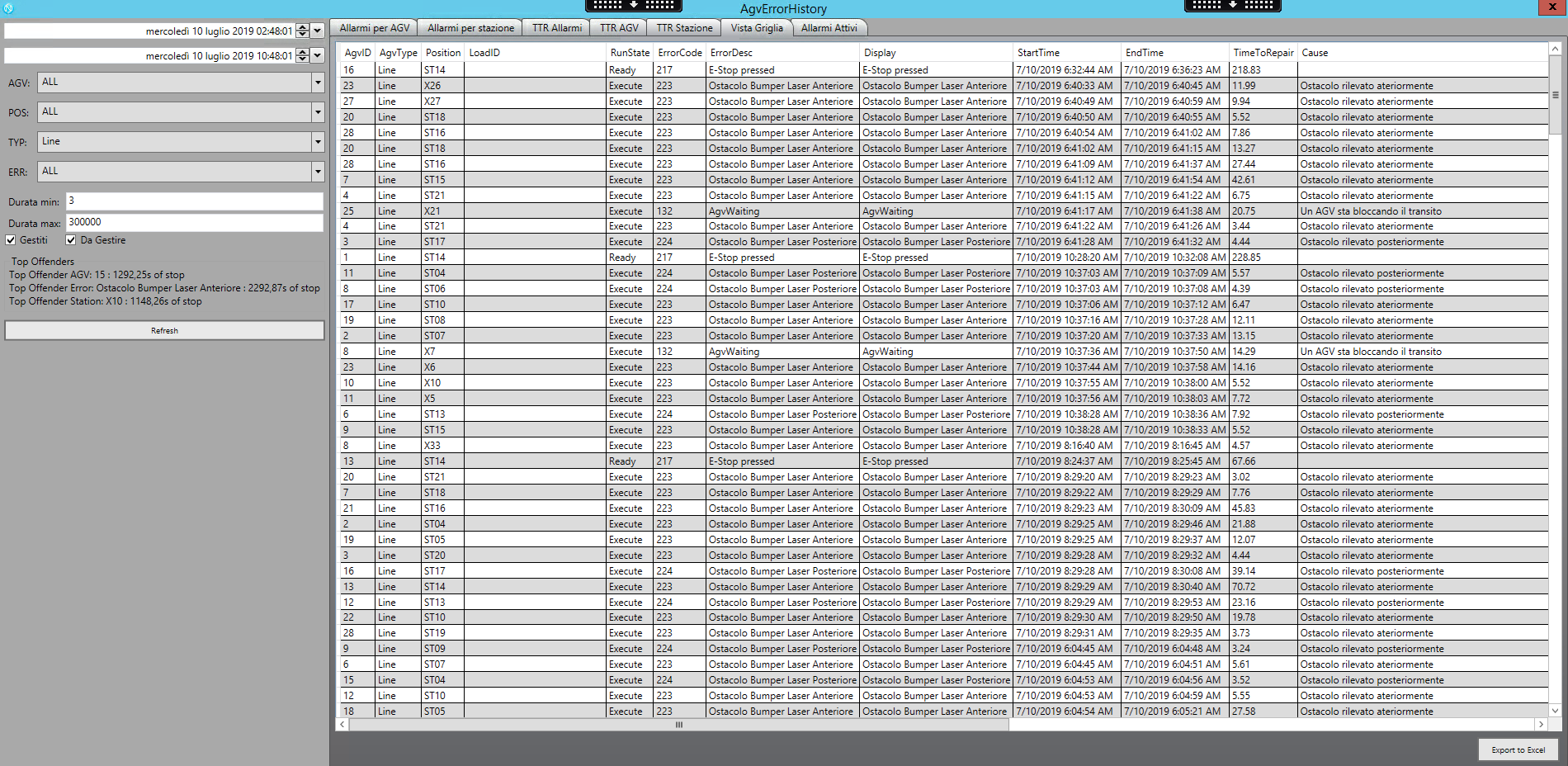Sort by the EndTime column header
The image size is (1568, 766).
[1176, 53]
